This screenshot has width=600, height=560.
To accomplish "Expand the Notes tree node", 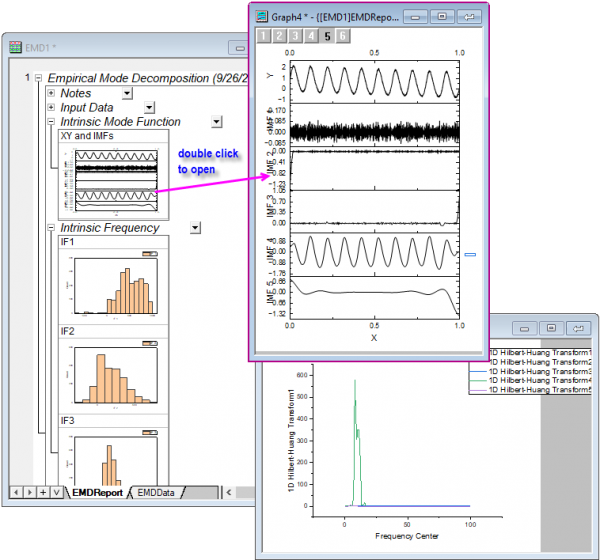I will coord(51,93).
